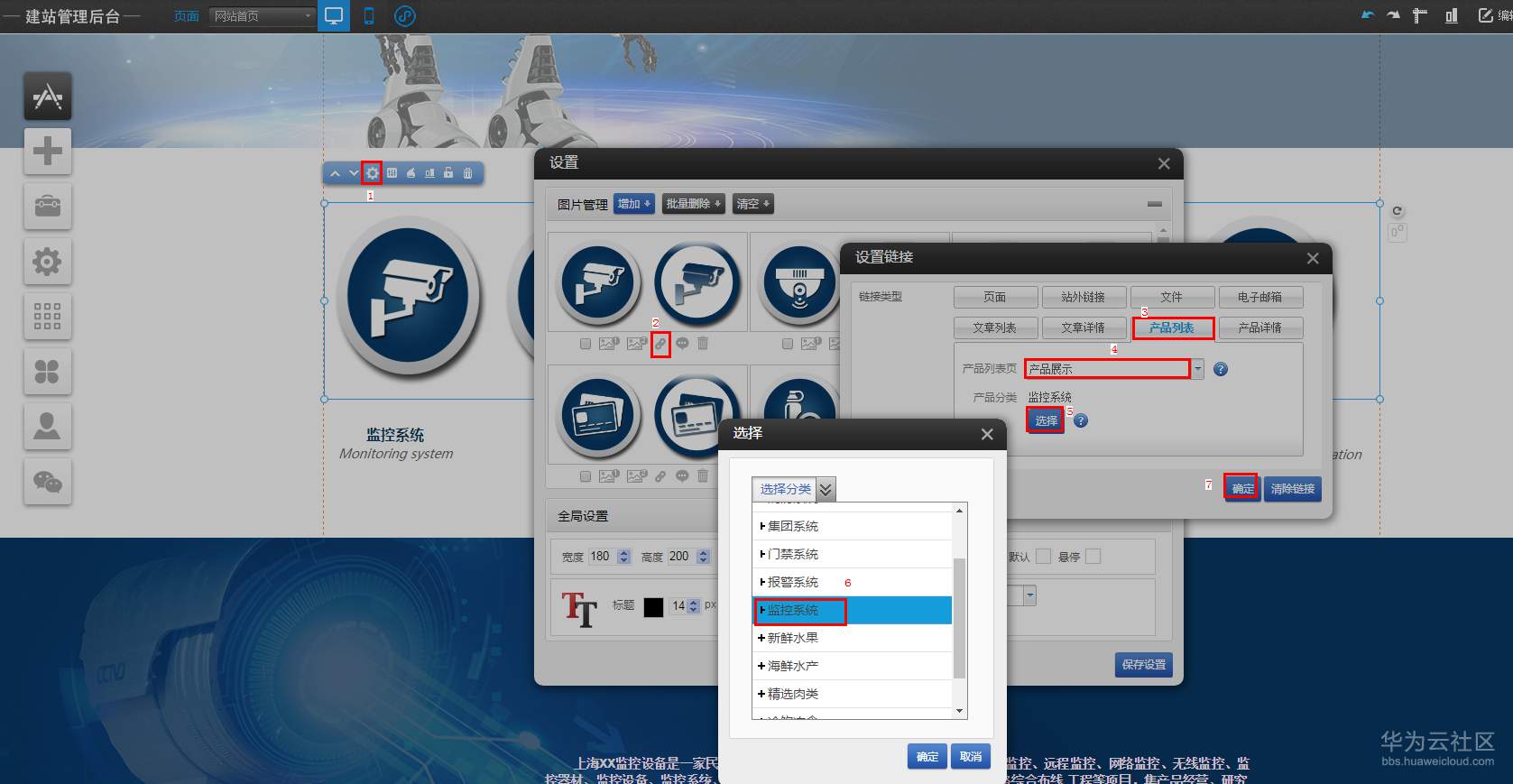Expand the 新鲜水果 category node

tap(762, 638)
